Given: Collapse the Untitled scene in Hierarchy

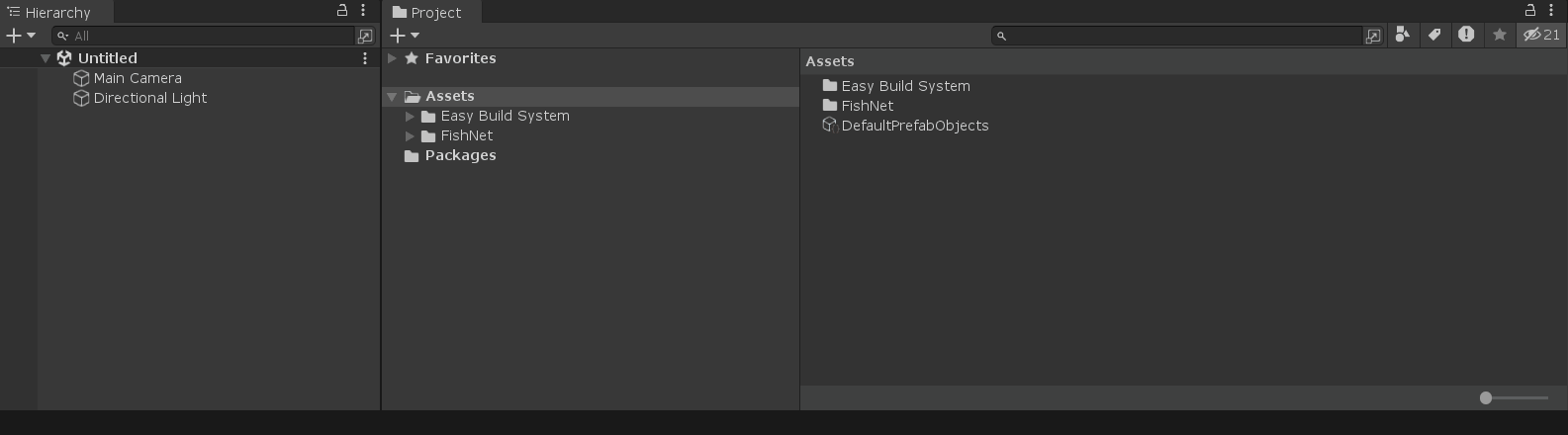Looking at the screenshot, I should click(x=46, y=58).
